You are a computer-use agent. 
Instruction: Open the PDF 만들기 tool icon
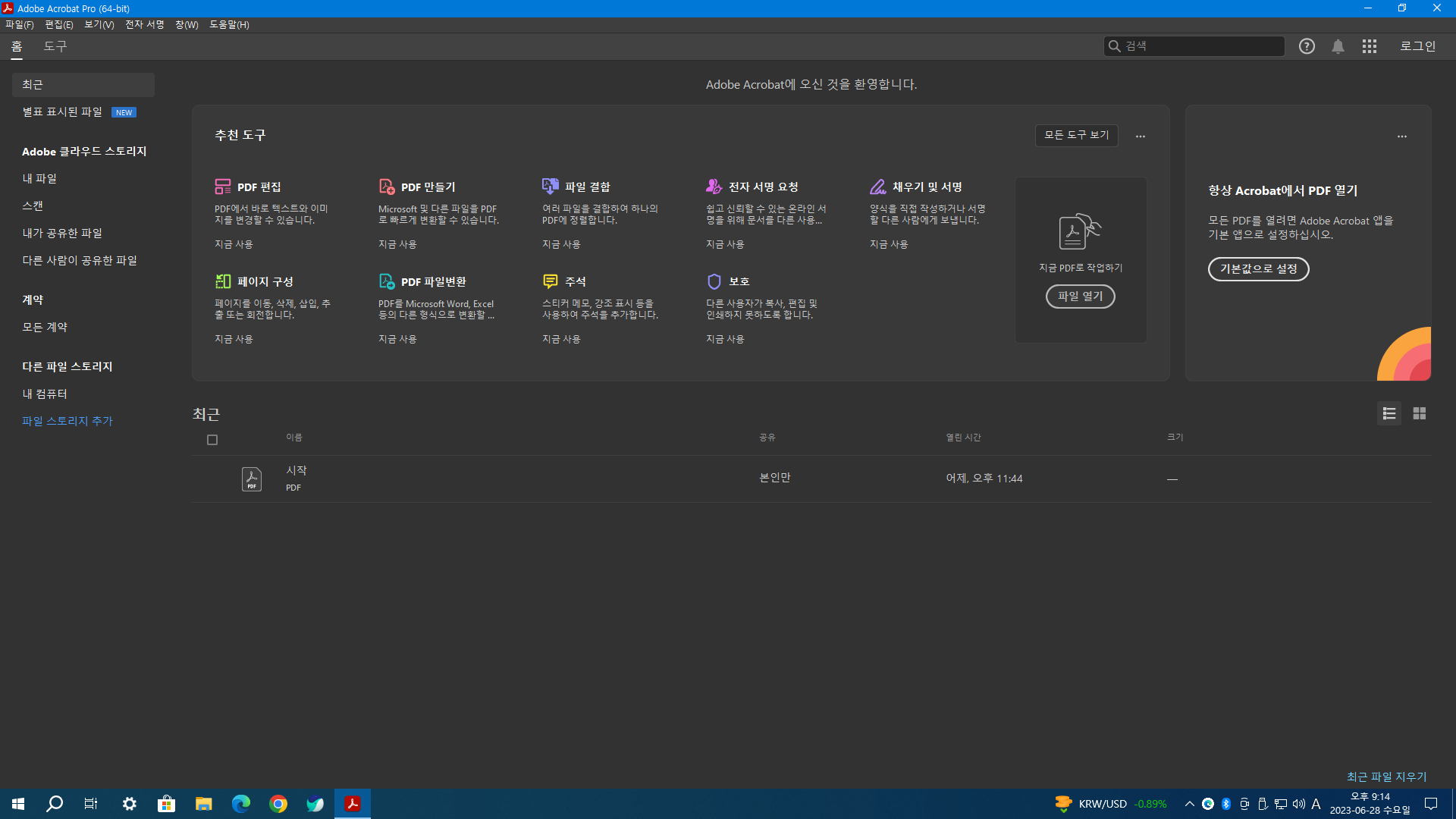point(387,187)
